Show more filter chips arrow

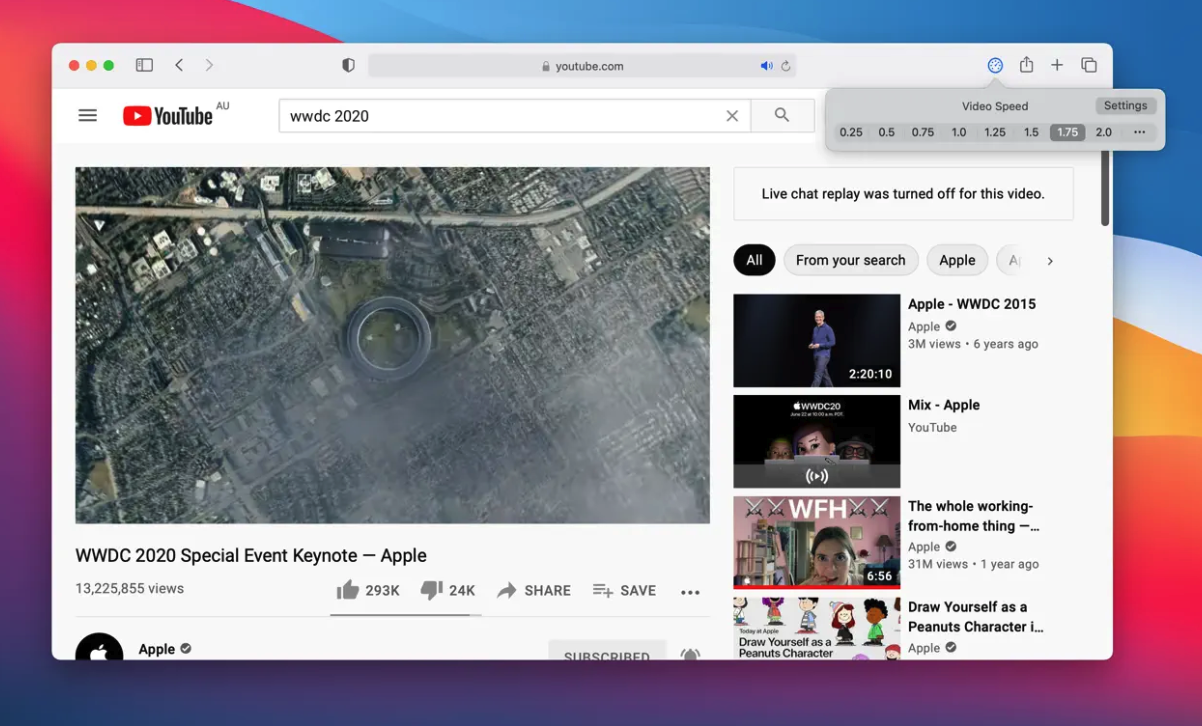click(x=1050, y=261)
